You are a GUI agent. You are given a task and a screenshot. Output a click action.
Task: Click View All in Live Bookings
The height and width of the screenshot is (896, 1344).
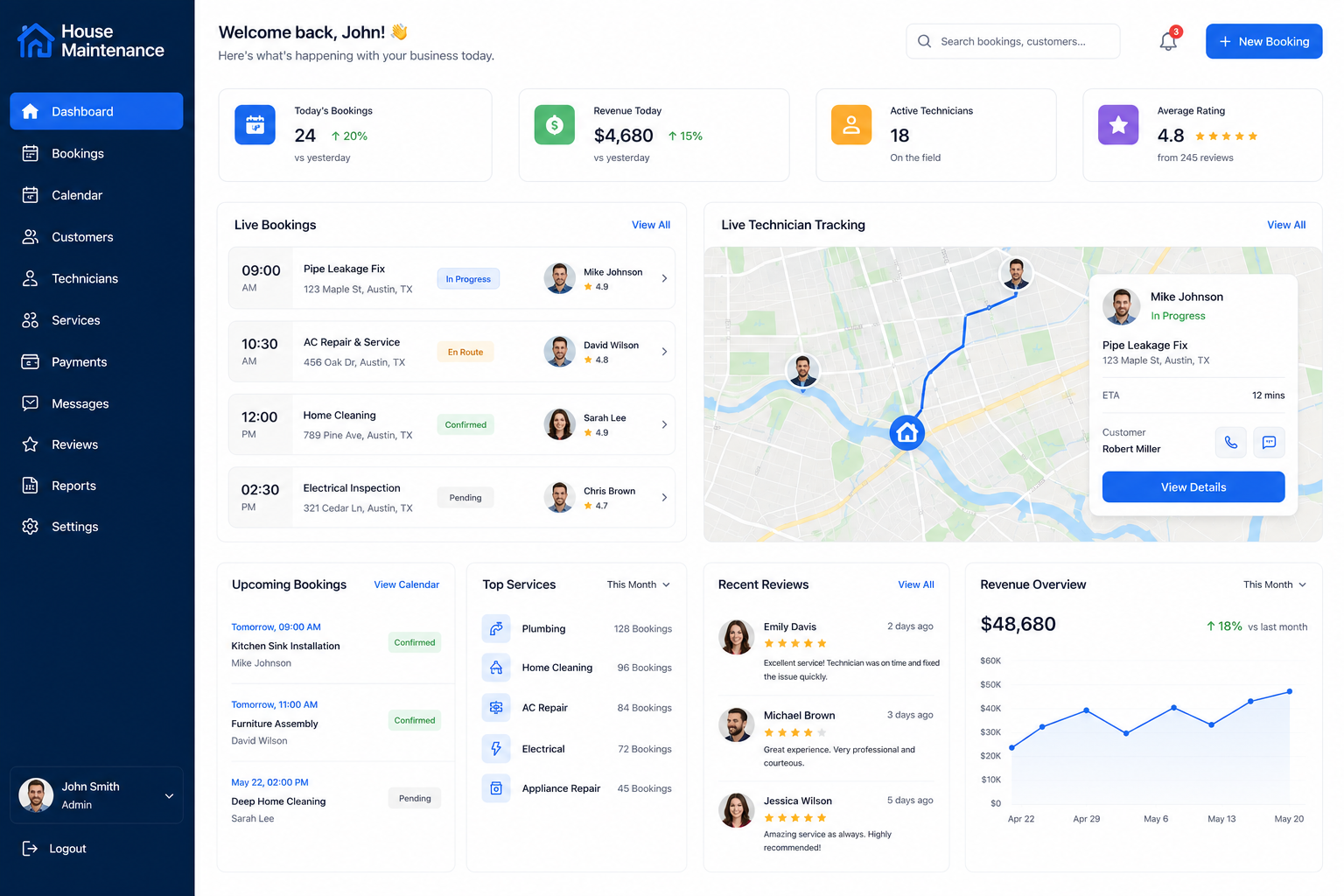point(651,225)
